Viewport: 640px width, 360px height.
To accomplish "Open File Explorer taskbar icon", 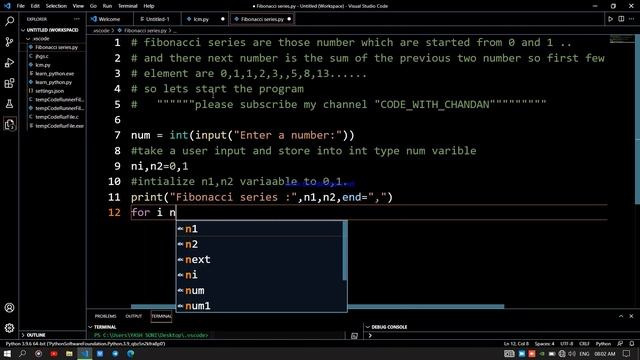I will click(x=69, y=354).
